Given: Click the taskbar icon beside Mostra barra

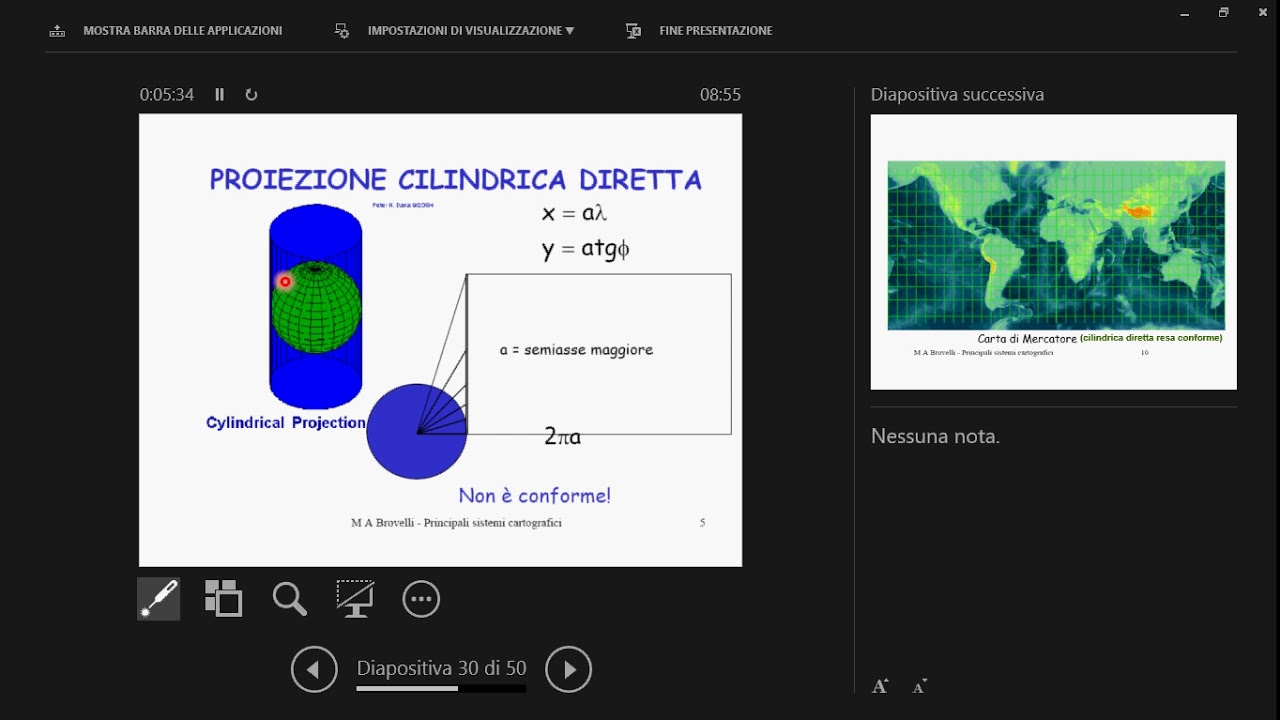Looking at the screenshot, I should click(x=57, y=31).
